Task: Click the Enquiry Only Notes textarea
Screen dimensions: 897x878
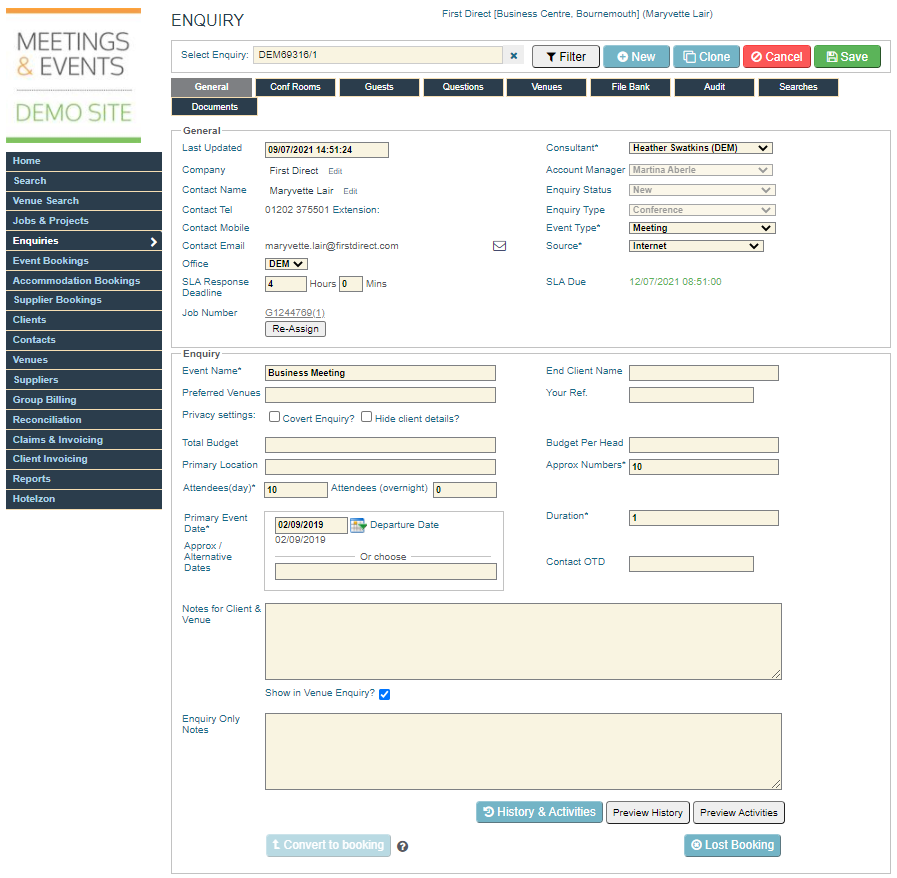Action: 523,752
